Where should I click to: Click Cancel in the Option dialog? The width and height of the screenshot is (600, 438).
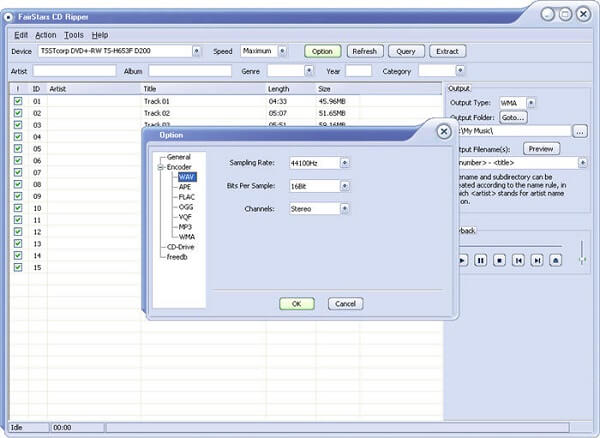pos(346,304)
